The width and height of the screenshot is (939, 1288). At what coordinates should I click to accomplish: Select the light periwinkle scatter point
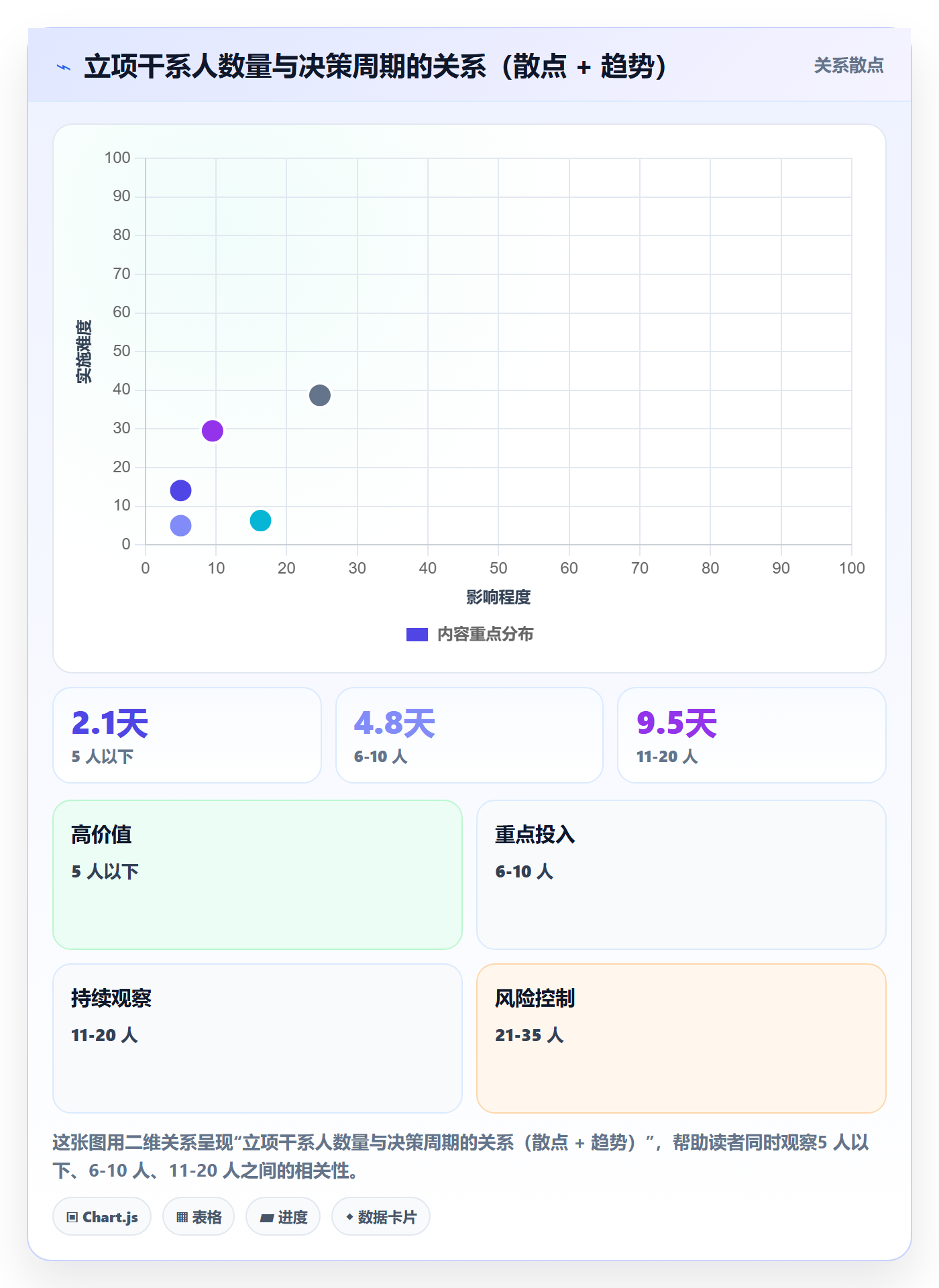click(x=180, y=525)
